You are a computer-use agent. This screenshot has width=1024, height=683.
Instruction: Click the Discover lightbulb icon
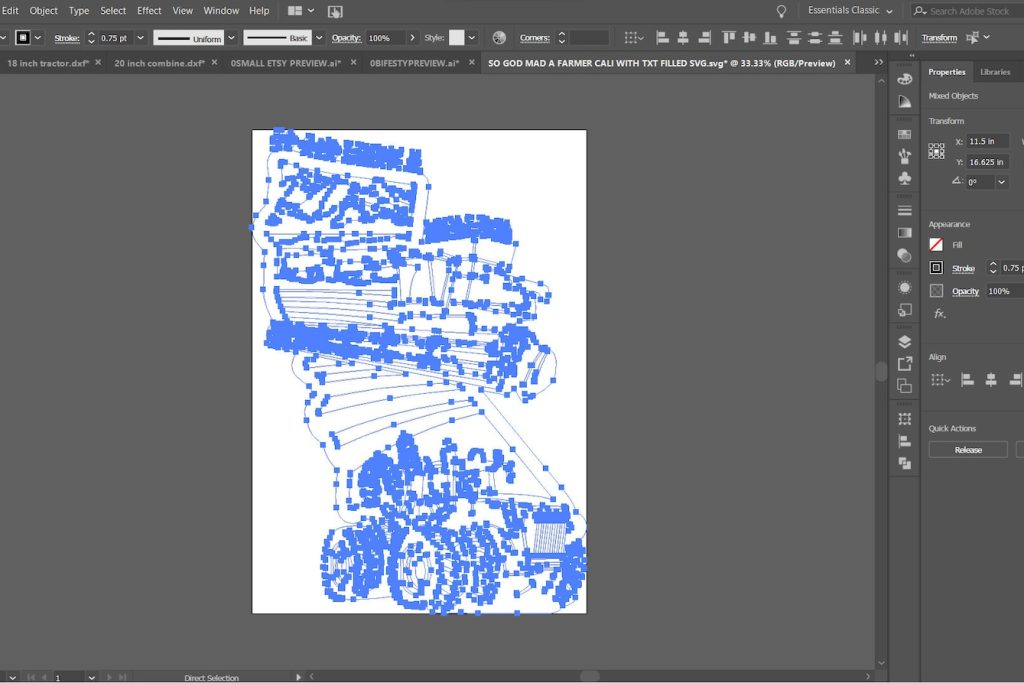coord(781,11)
